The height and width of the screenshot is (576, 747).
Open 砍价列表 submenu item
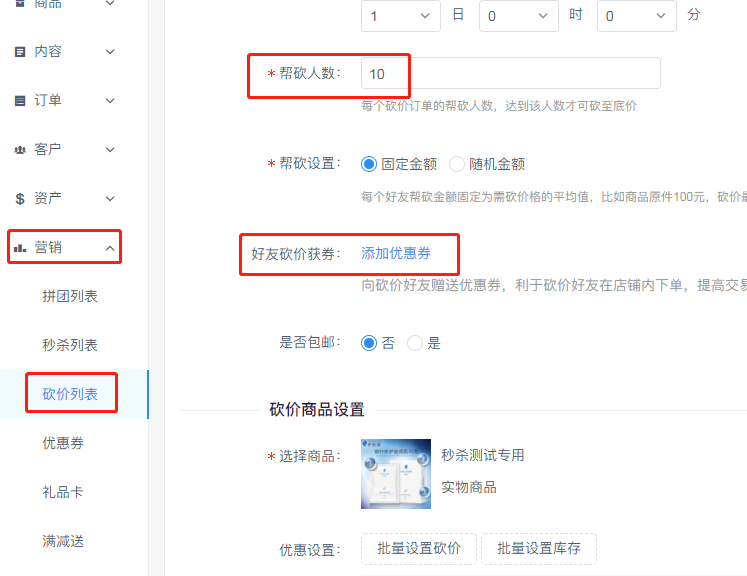tap(70, 394)
